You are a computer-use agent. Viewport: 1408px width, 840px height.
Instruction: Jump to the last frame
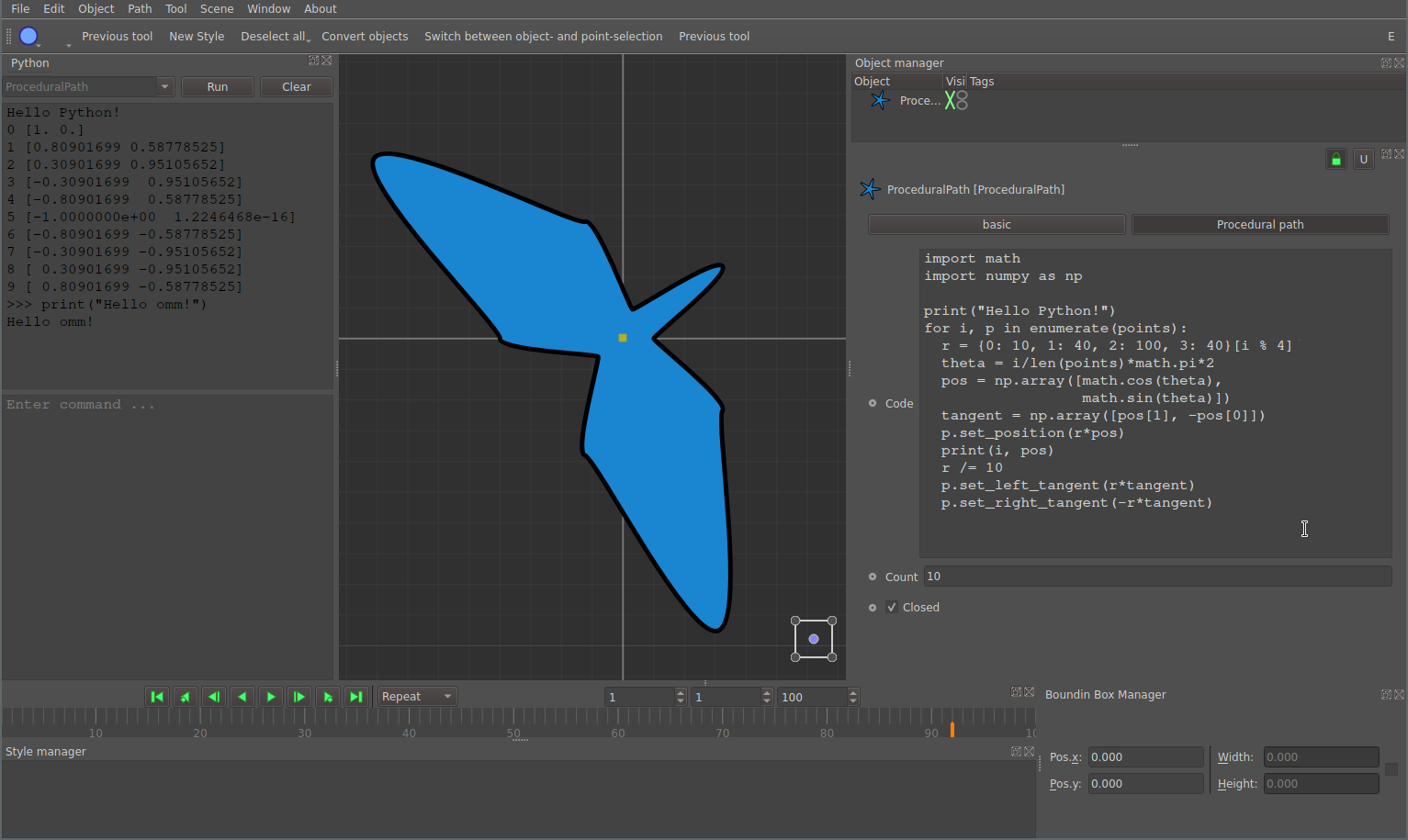click(x=356, y=697)
